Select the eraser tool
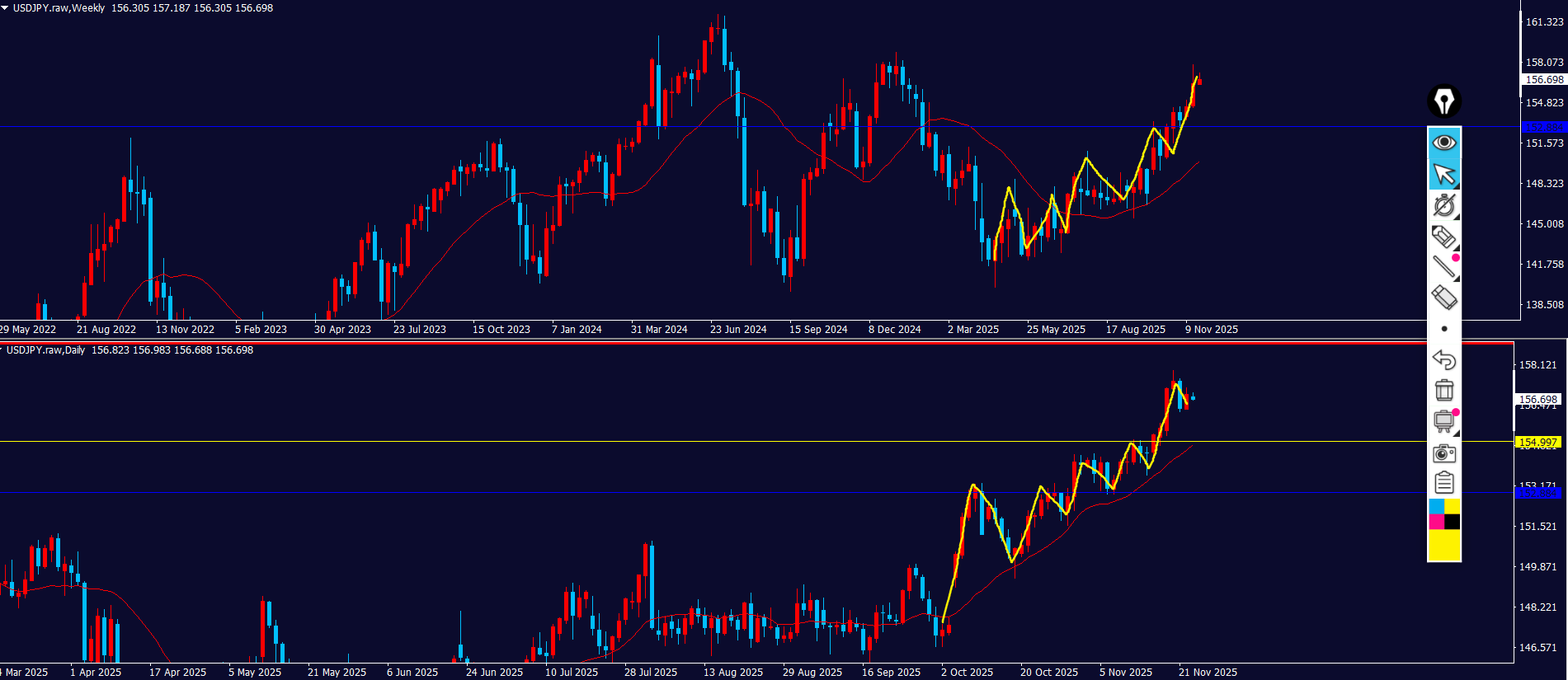Viewport: 1568px width, 680px height. point(1443,297)
